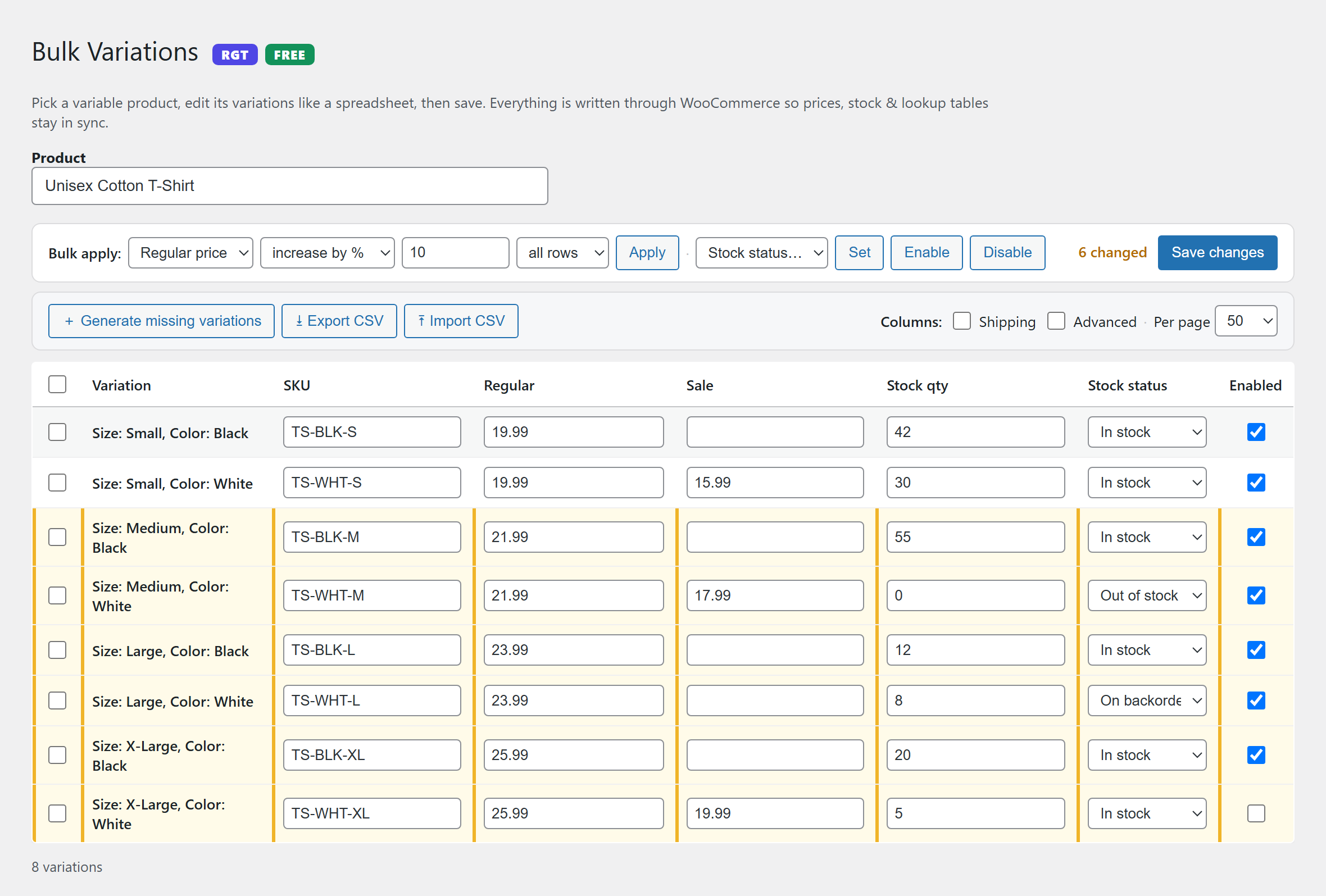Open the Stock status… bulk dropdown
1326x896 pixels.
(762, 253)
